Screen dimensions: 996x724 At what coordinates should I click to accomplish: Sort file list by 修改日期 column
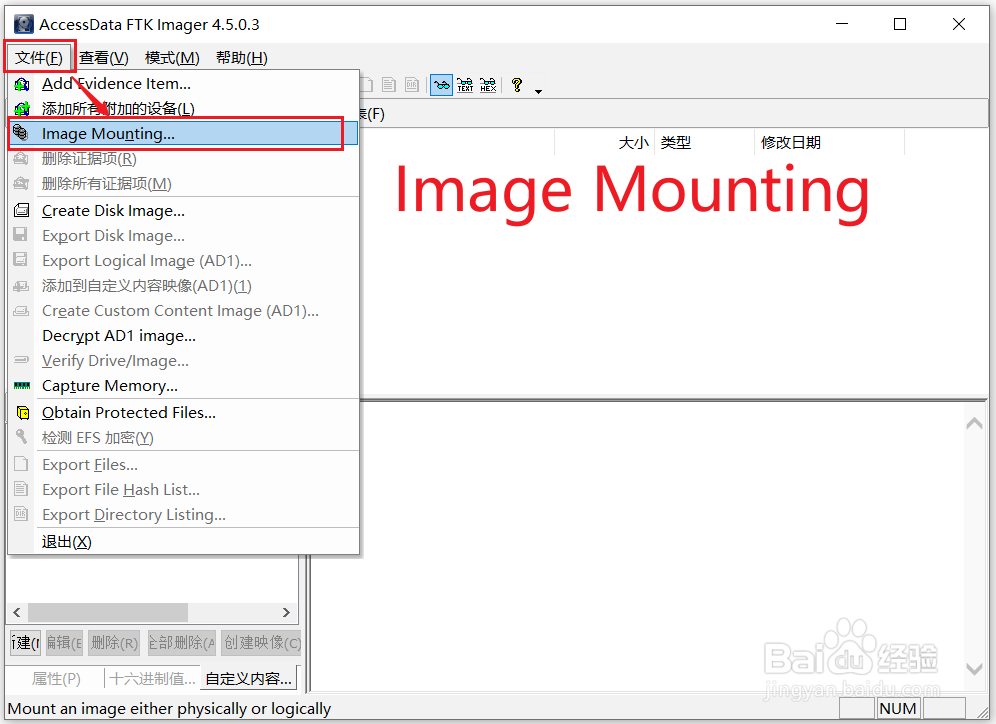tap(830, 142)
